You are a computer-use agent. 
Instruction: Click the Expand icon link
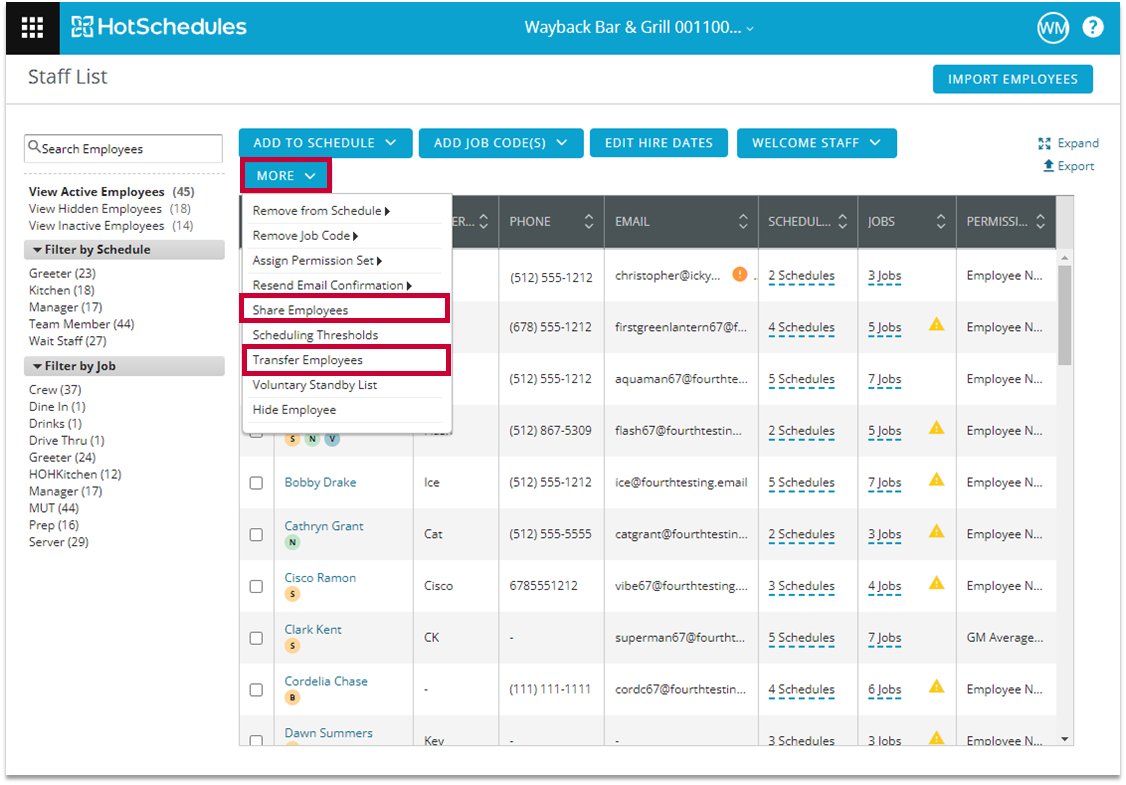click(x=1044, y=144)
